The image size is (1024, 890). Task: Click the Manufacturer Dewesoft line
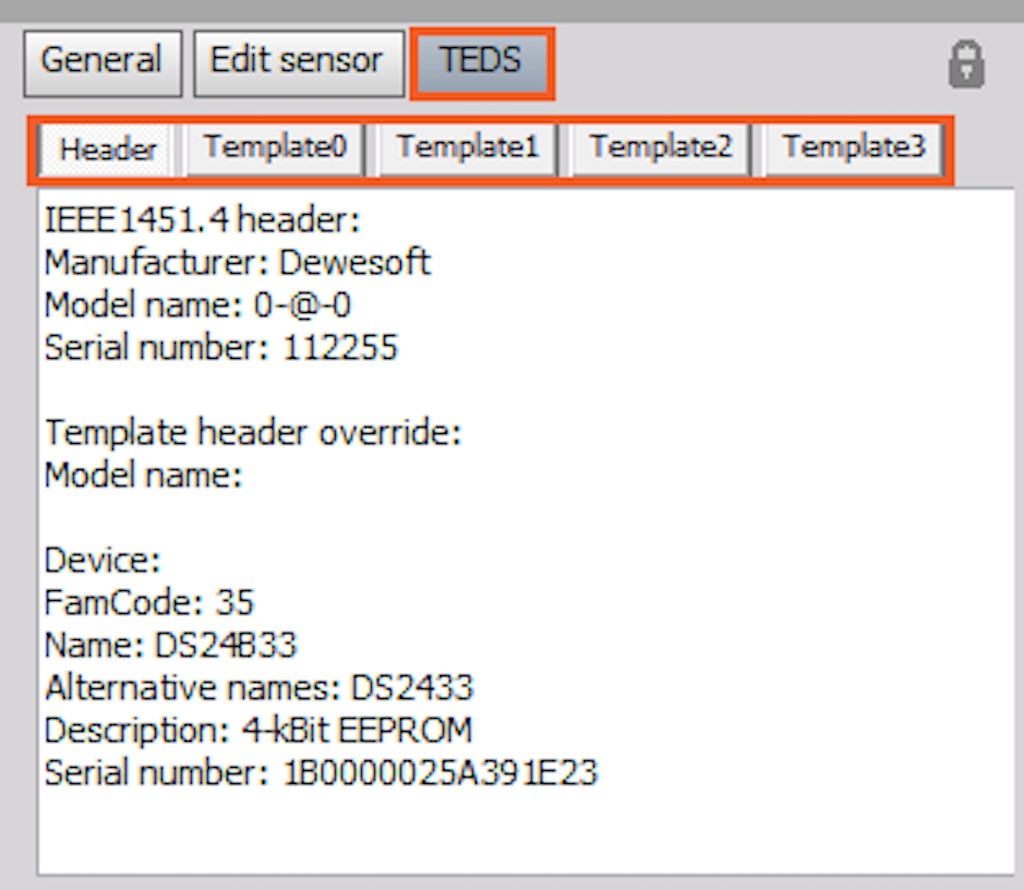236,262
